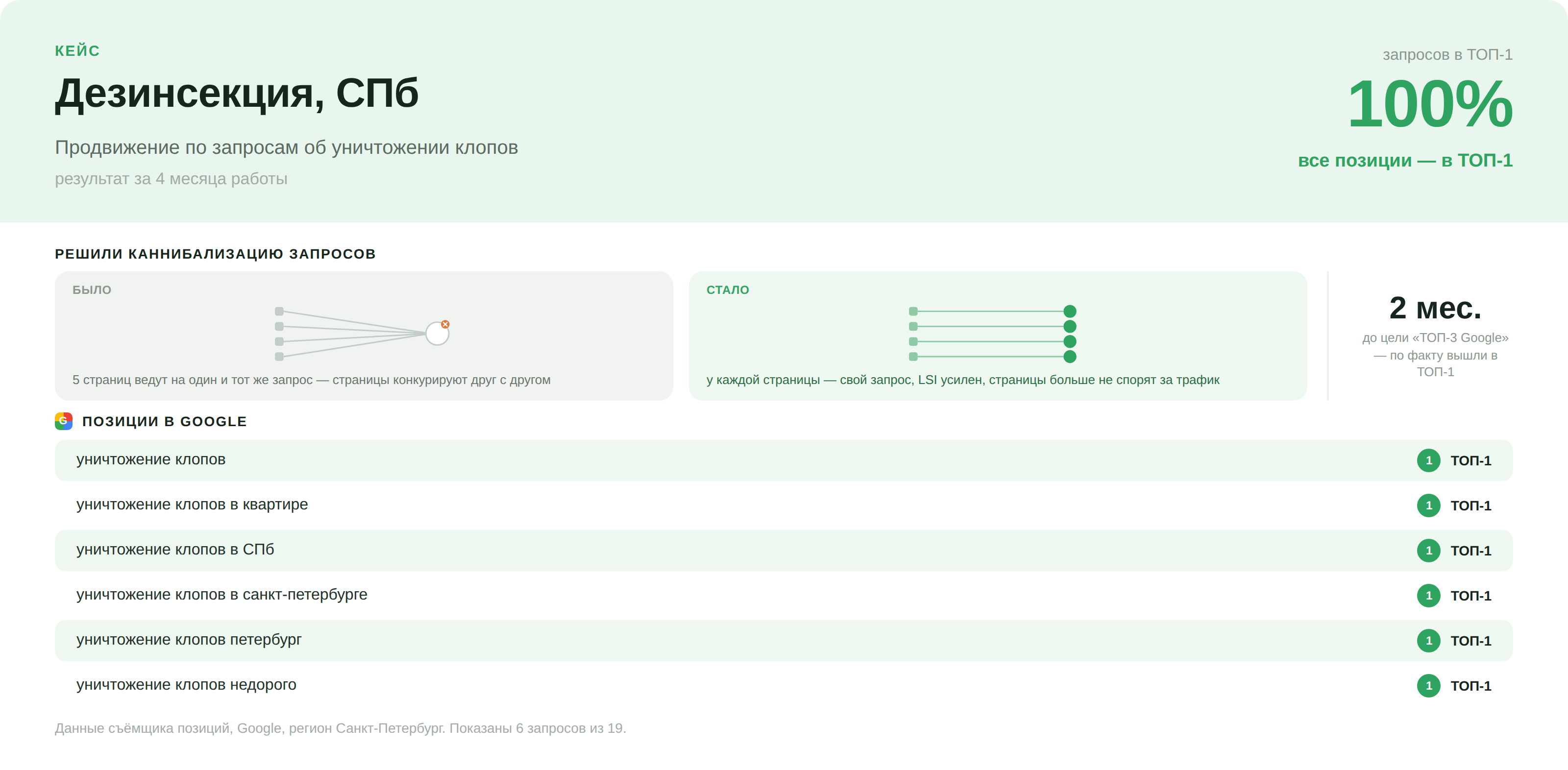Click position badge for 'уничтожение клопов в СПб'
Screen dimensions: 1568x770
click(x=1429, y=551)
